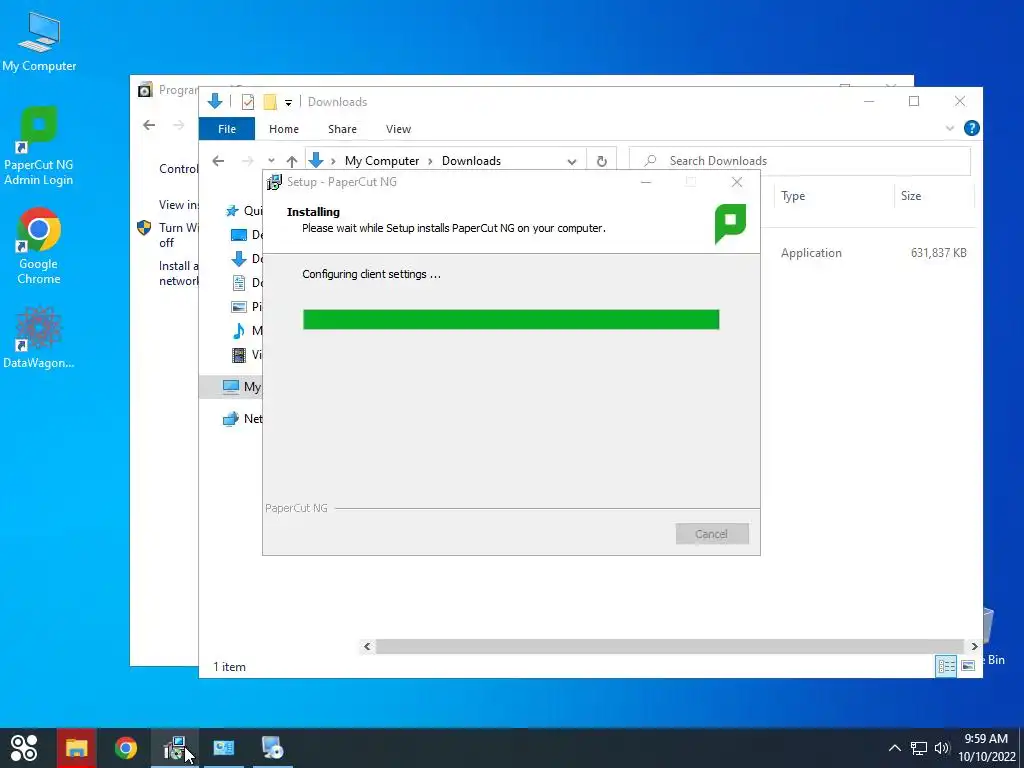
Task: Sort files by Type column
Action: (x=793, y=196)
